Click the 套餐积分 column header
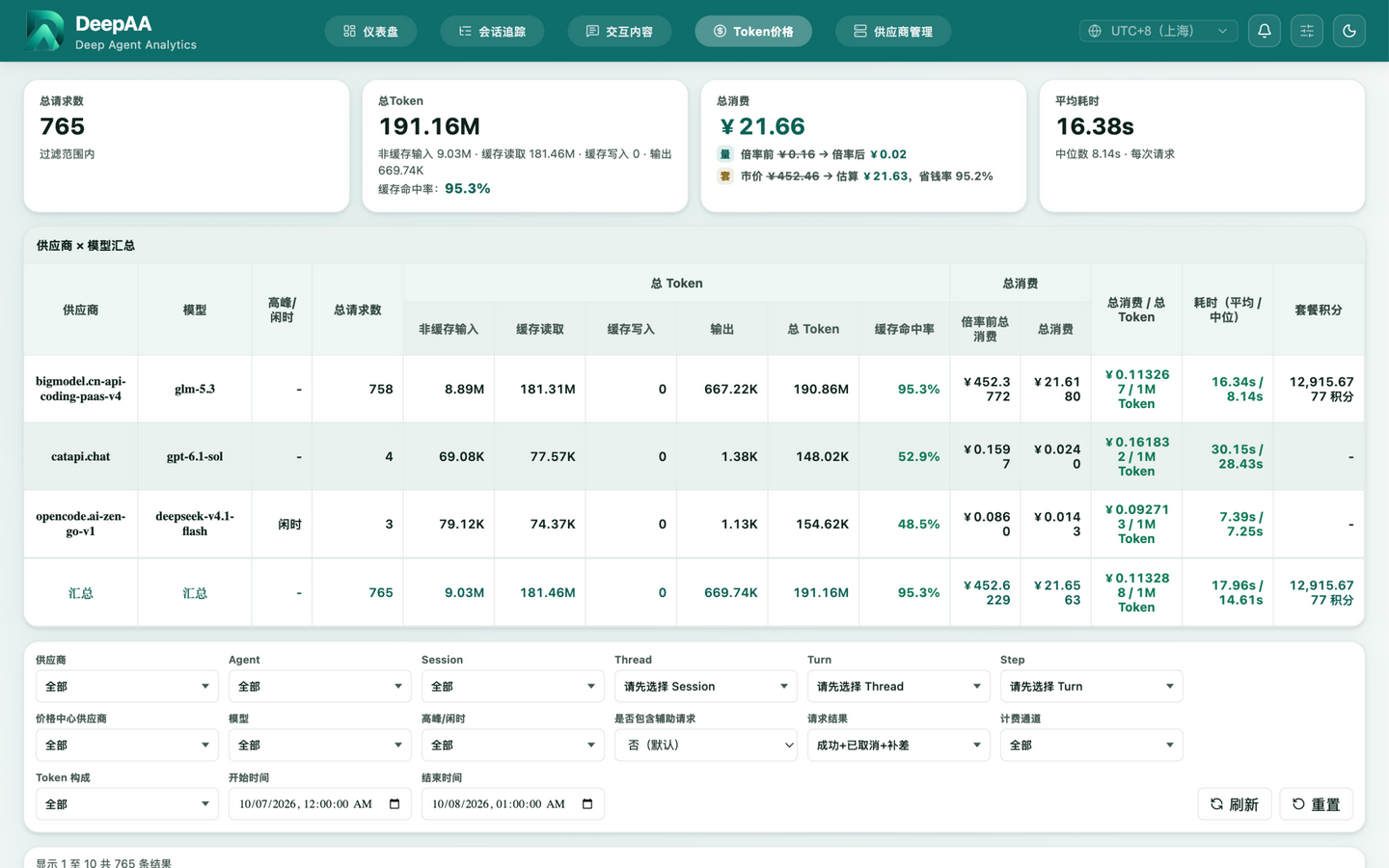The height and width of the screenshot is (868, 1389). click(x=1319, y=310)
